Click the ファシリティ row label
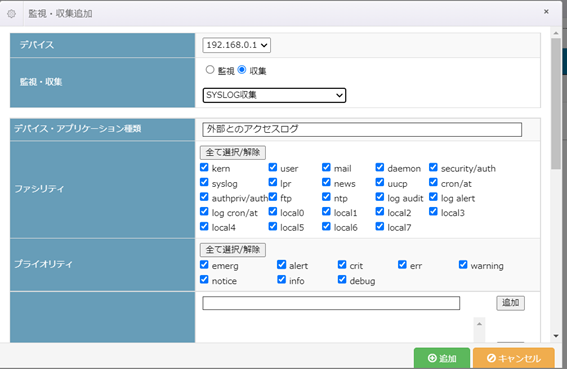Screen dimensions: 567x369 coord(39,189)
